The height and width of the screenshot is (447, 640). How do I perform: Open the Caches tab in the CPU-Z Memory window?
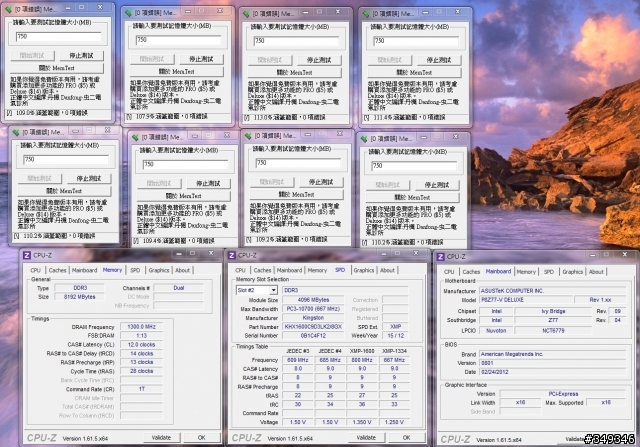(x=57, y=271)
